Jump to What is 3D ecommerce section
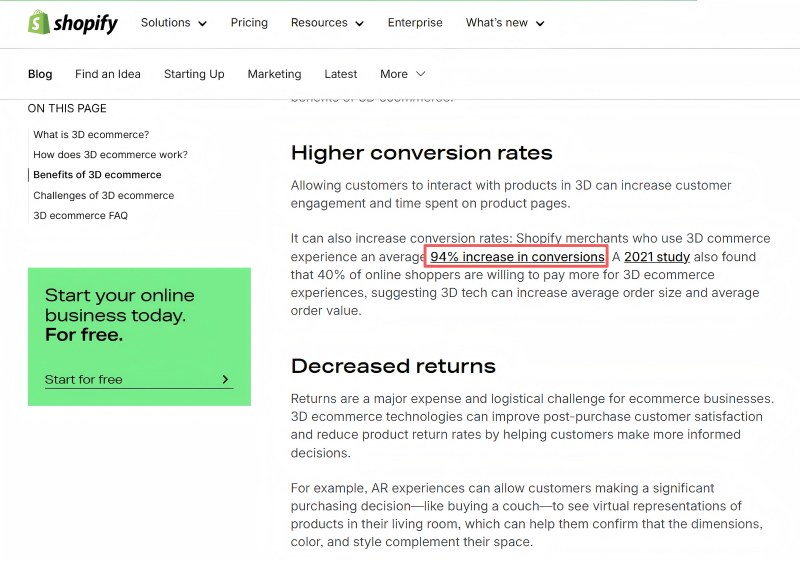This screenshot has width=800, height=562. (x=91, y=135)
